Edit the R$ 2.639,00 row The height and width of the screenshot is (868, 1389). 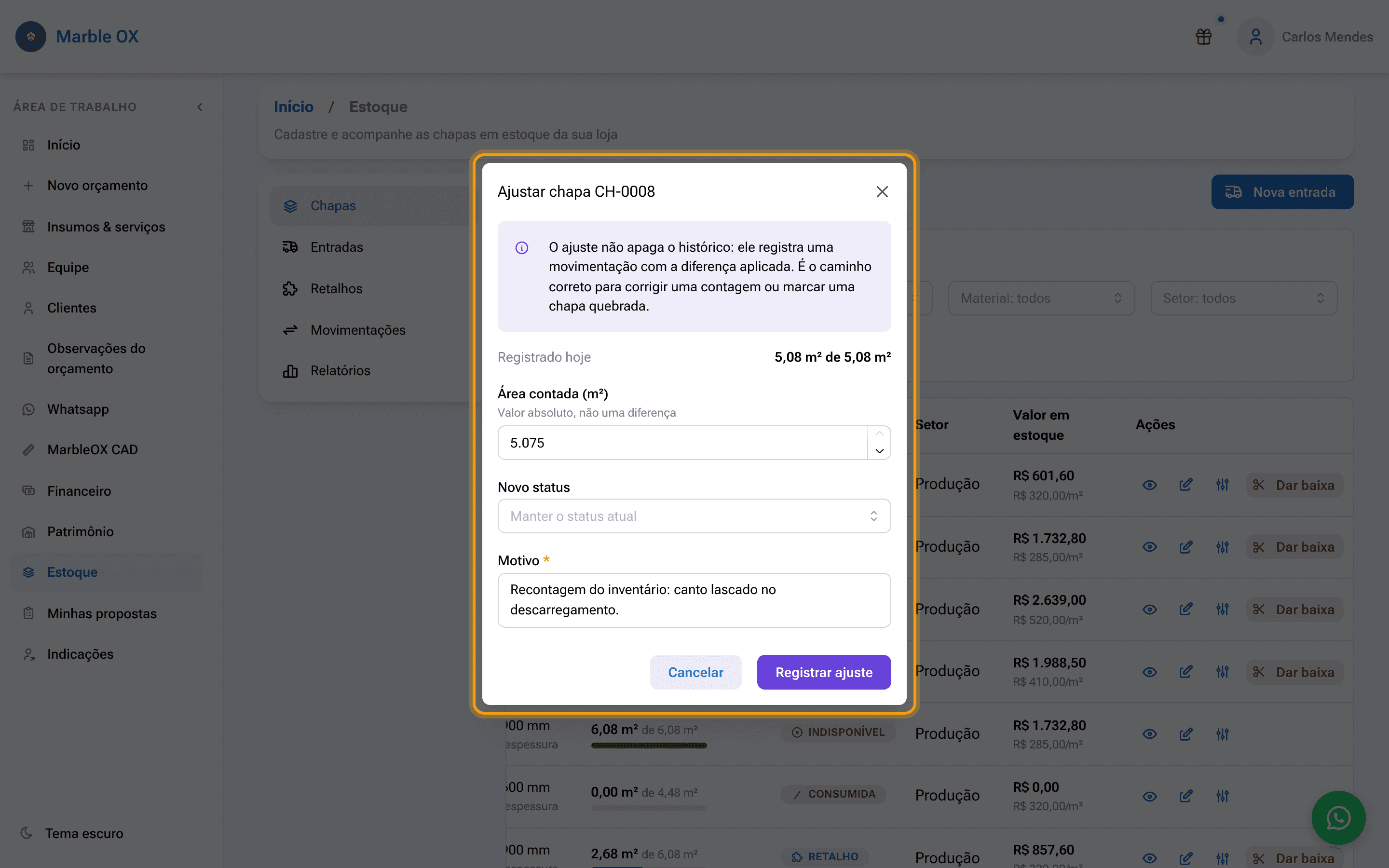pyautogui.click(x=1186, y=610)
